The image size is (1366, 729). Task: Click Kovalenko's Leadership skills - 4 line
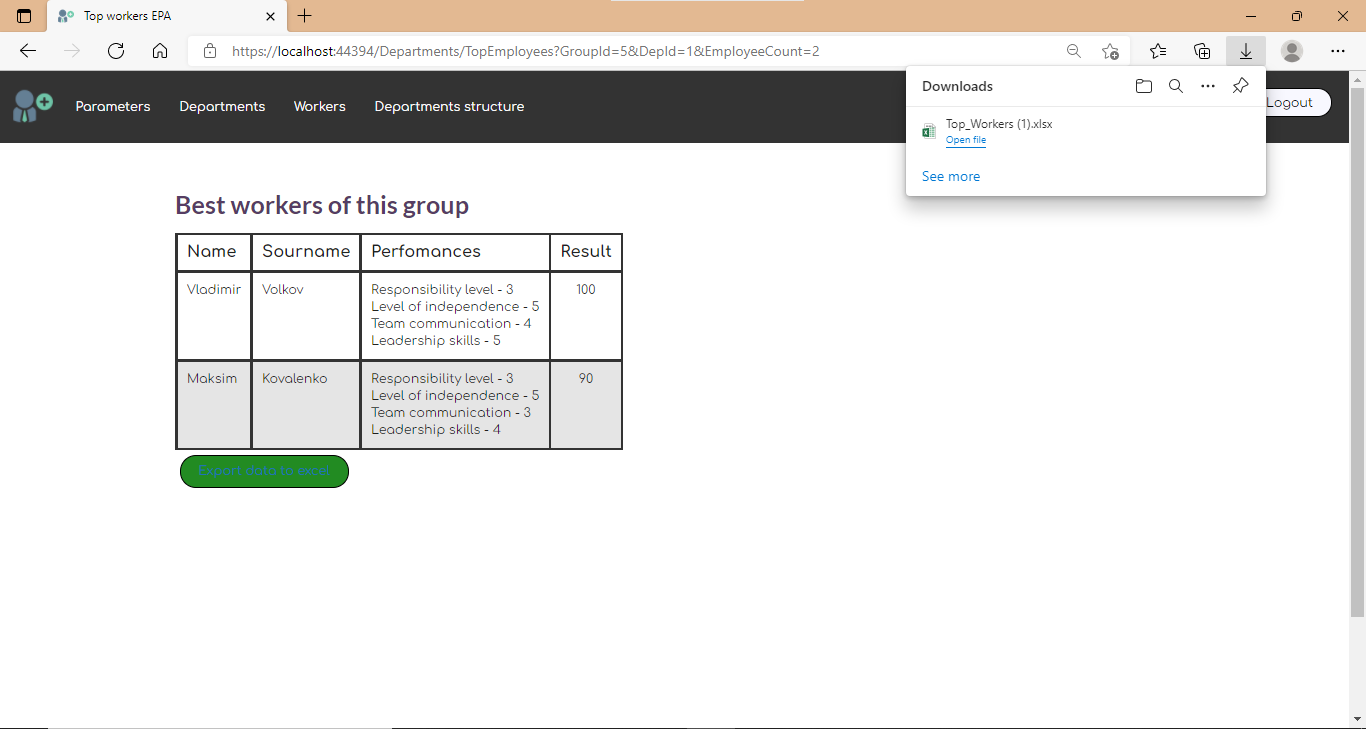[436, 429]
